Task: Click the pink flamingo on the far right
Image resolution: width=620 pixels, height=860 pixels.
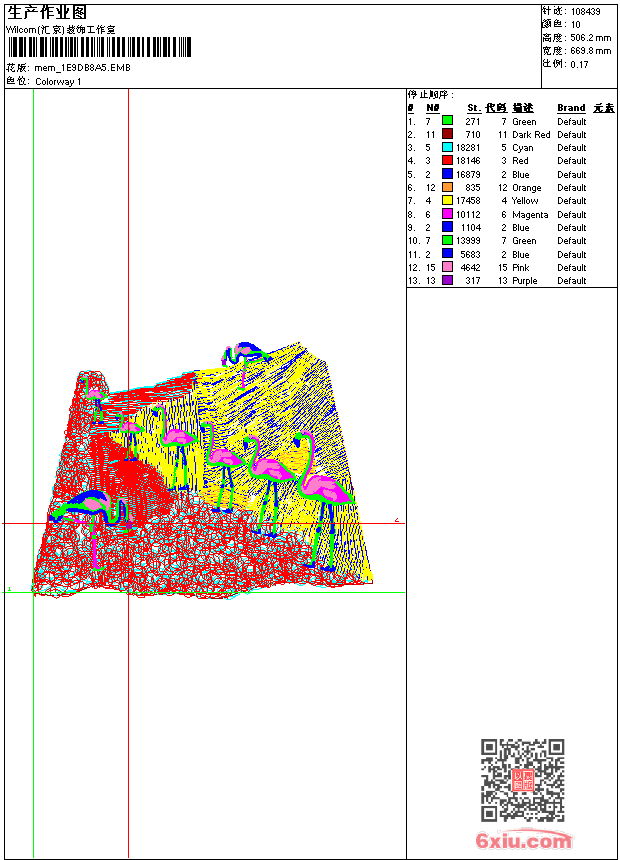Action: tap(323, 487)
